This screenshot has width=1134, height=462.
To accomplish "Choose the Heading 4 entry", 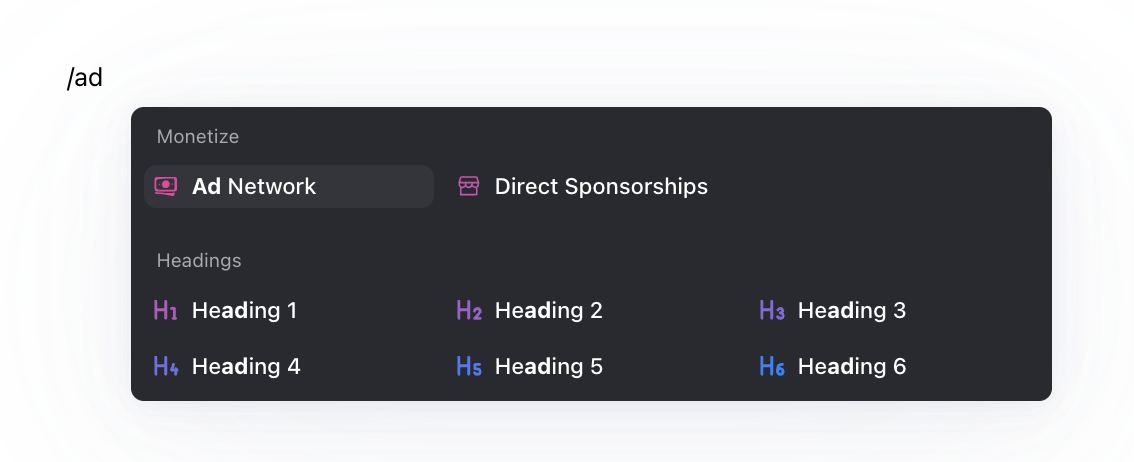I will point(245,367).
